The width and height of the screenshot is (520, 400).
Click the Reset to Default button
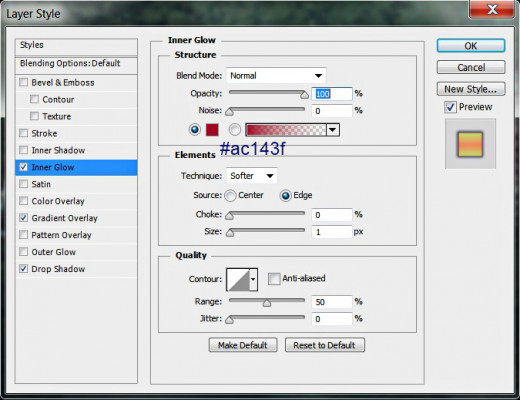pyautogui.click(x=325, y=345)
